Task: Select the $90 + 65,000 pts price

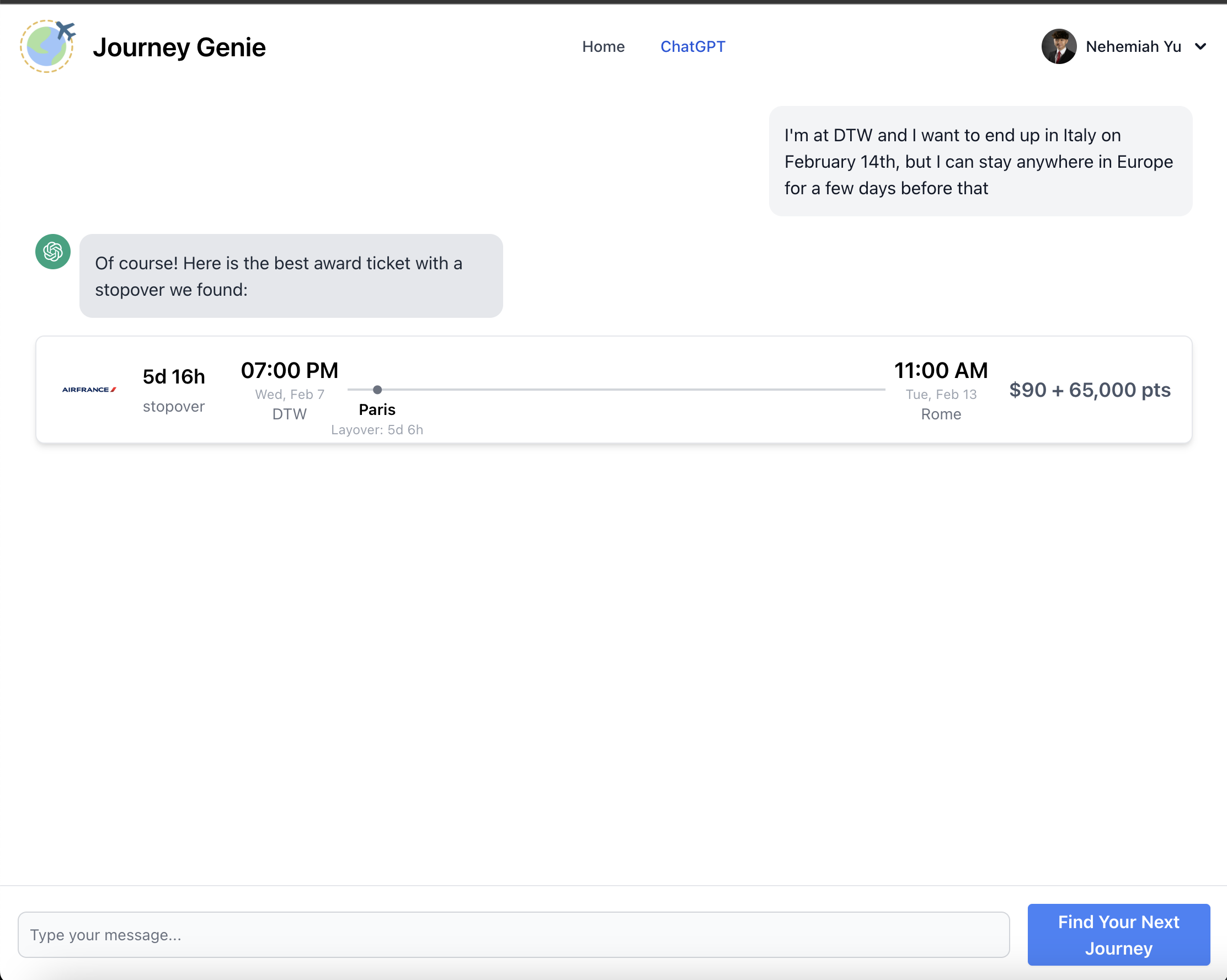Action: (1089, 390)
